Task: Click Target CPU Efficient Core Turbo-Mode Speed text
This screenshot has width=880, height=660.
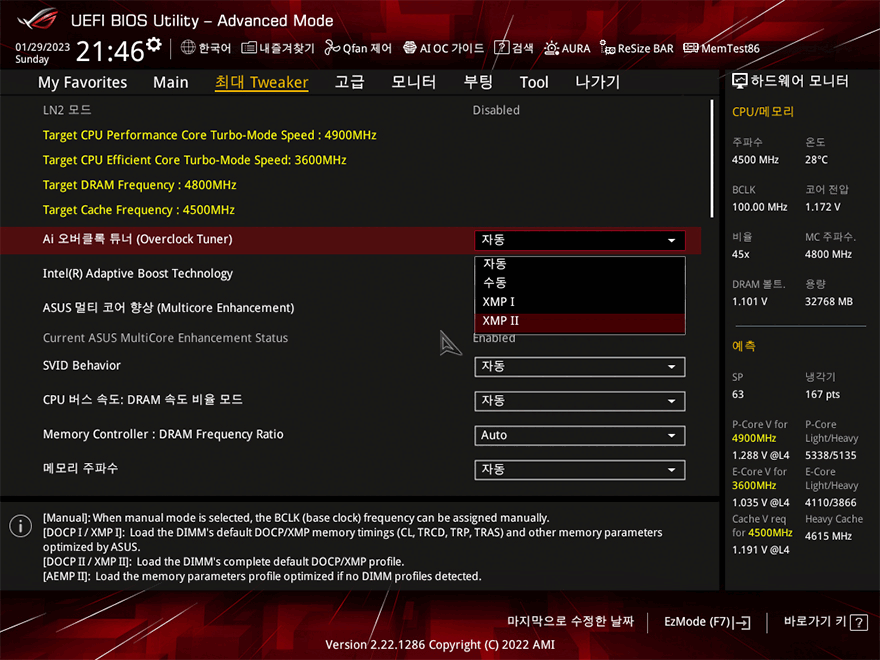Action: 194,160
